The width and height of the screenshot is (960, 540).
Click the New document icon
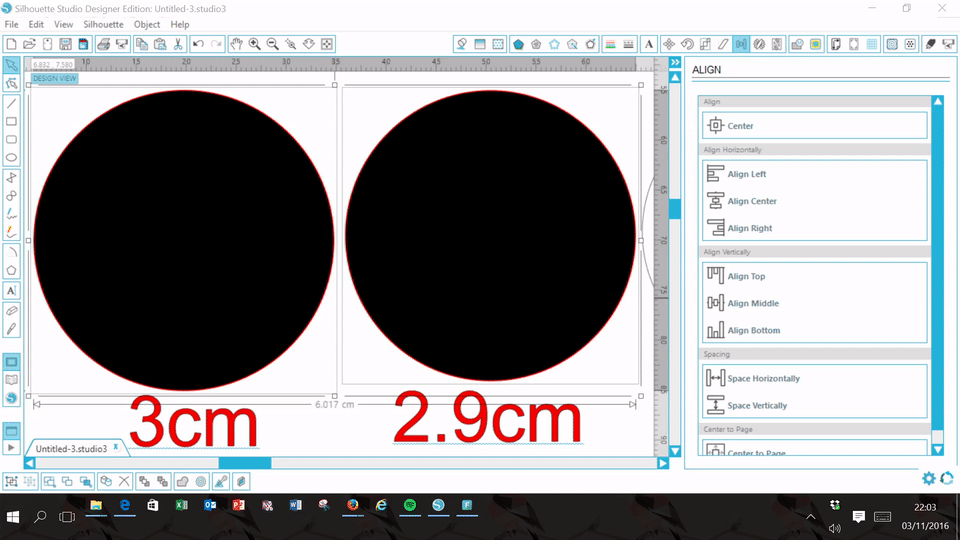coord(11,44)
